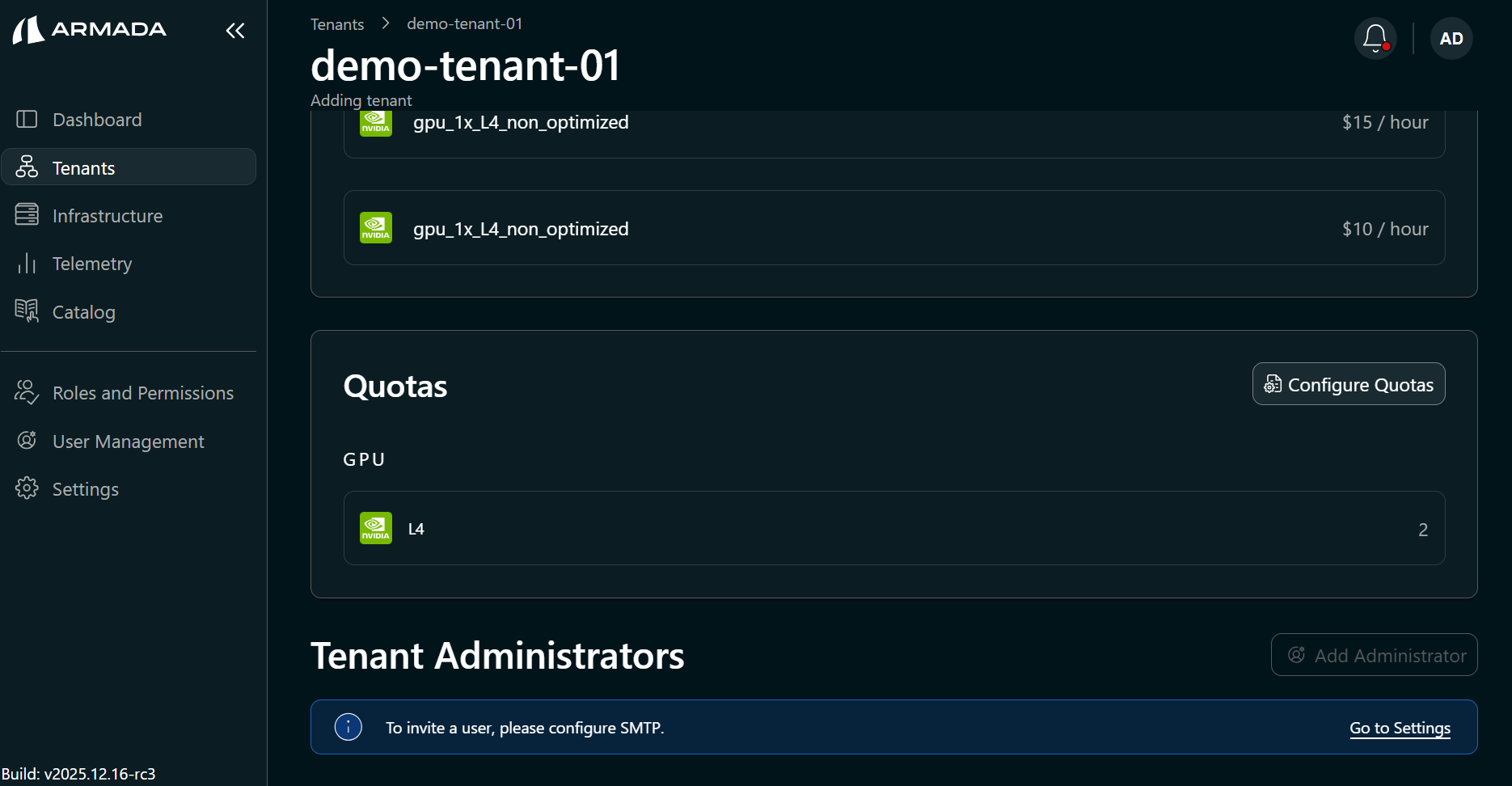
Task: Go to Roles and Permissions
Action: (142, 393)
